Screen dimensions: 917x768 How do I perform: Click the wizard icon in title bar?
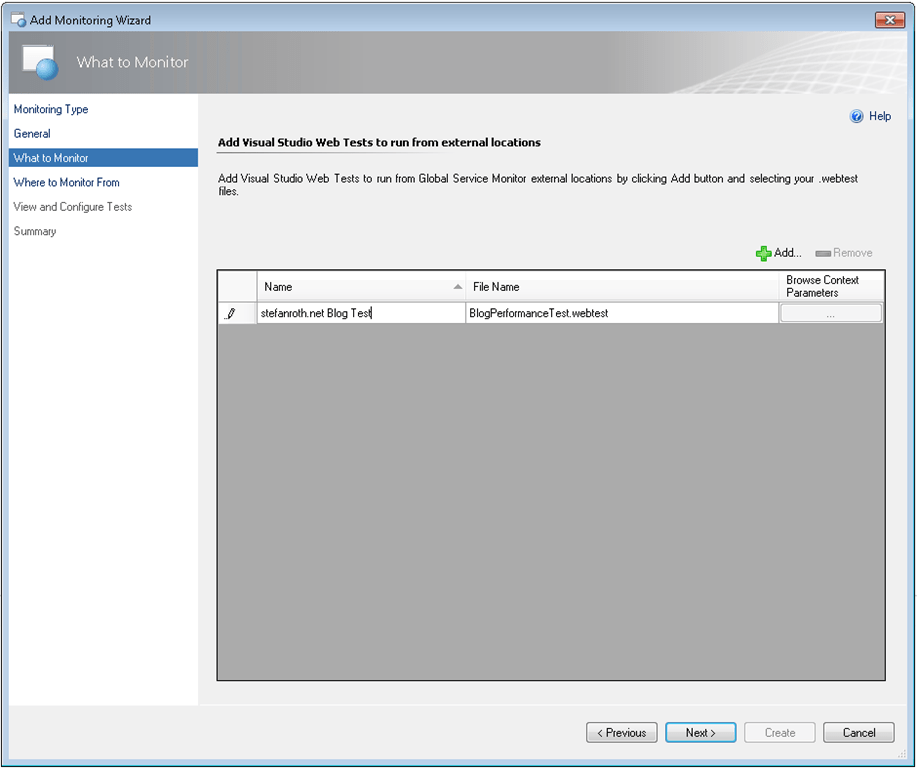(x=18, y=20)
